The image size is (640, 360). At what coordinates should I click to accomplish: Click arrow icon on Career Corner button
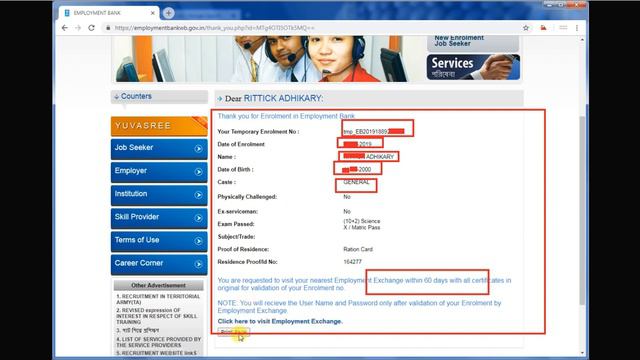point(198,264)
